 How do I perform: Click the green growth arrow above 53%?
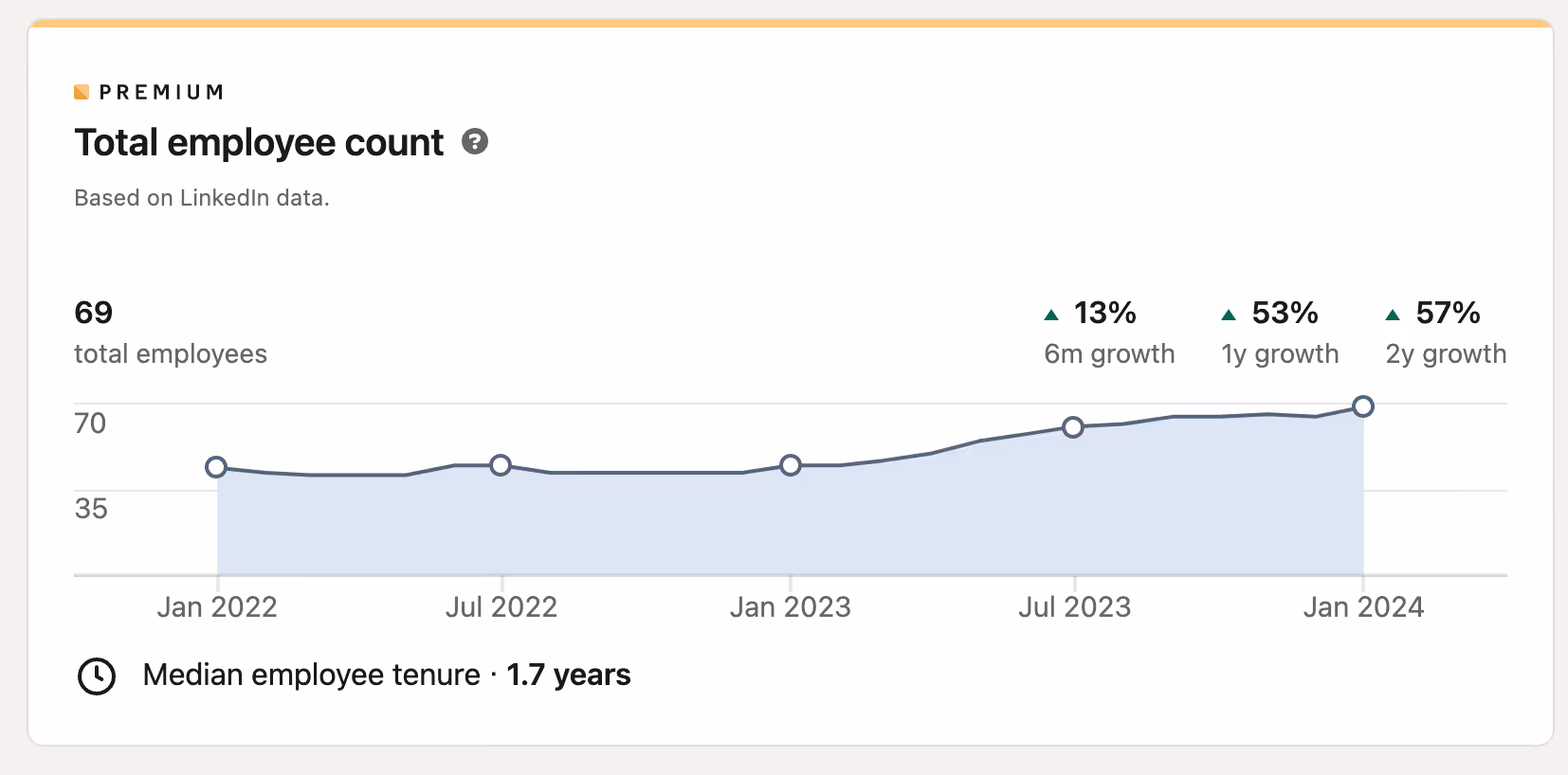(x=1230, y=313)
